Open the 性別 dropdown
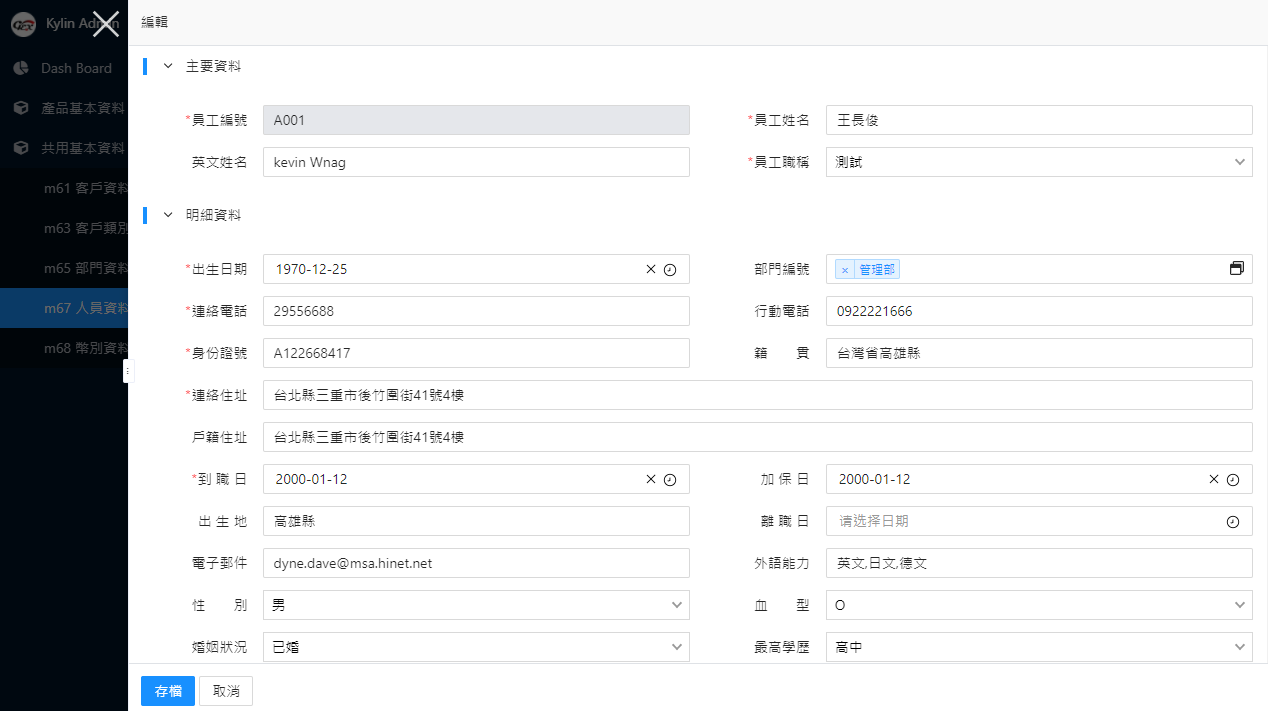Viewport: 1268px width, 711px height. pyautogui.click(x=476, y=605)
